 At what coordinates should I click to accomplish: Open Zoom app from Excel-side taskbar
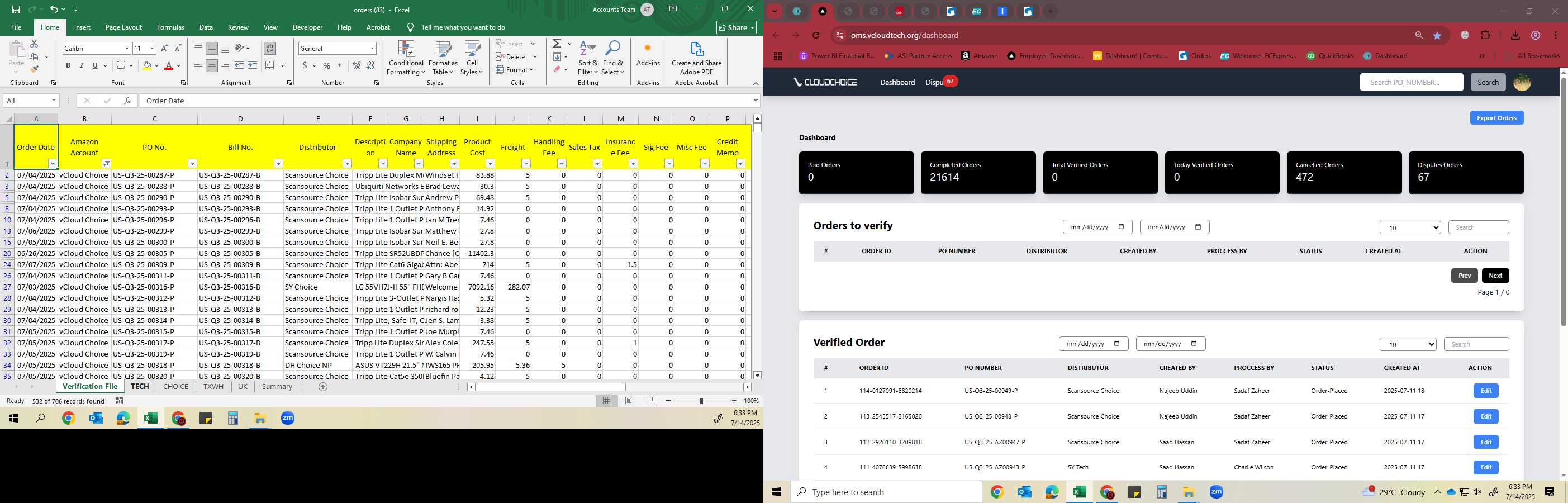[288, 419]
